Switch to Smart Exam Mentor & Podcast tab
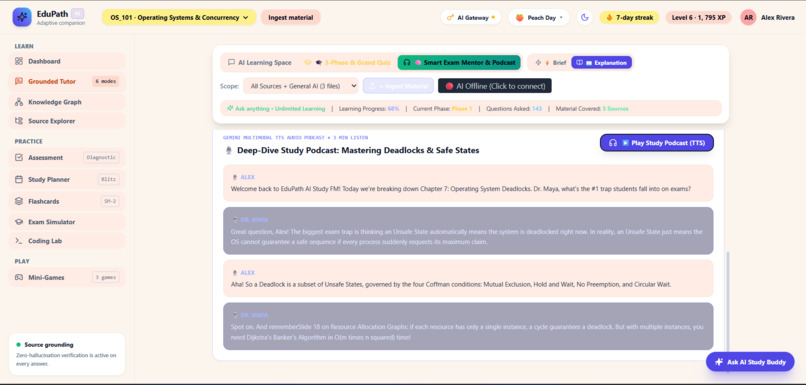The image size is (806, 385). coord(459,63)
